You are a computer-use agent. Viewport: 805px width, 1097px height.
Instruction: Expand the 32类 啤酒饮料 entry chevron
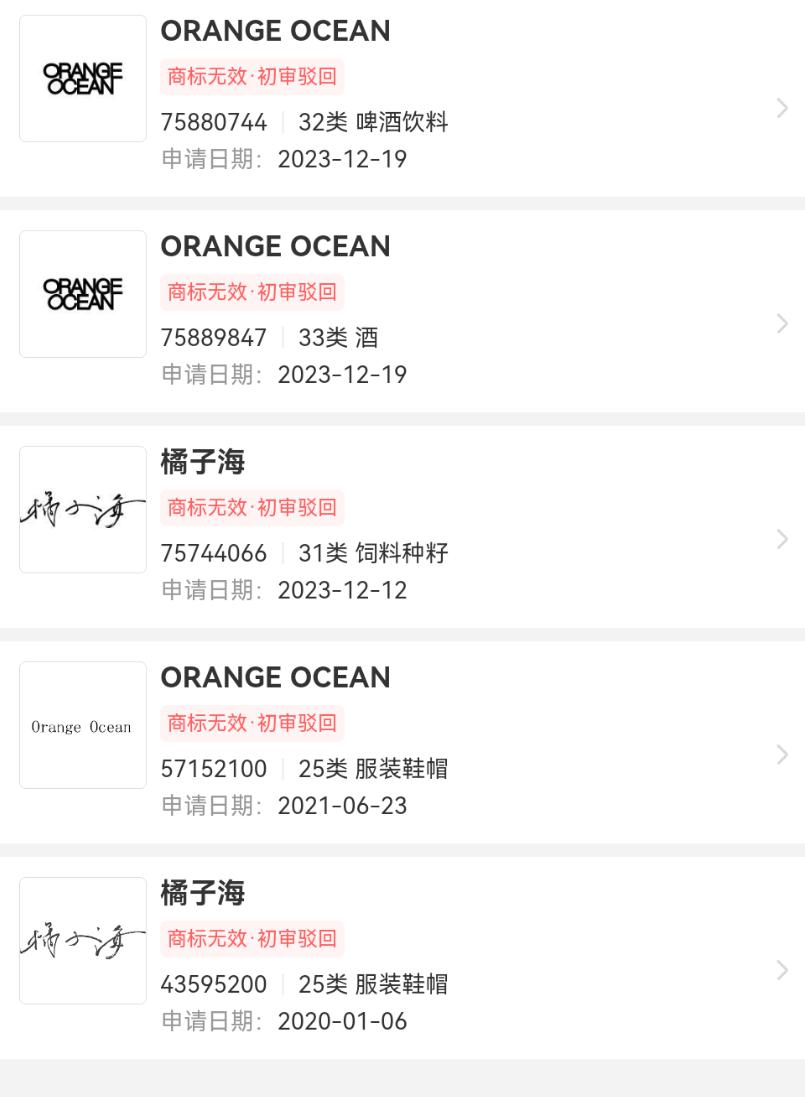tap(782, 108)
